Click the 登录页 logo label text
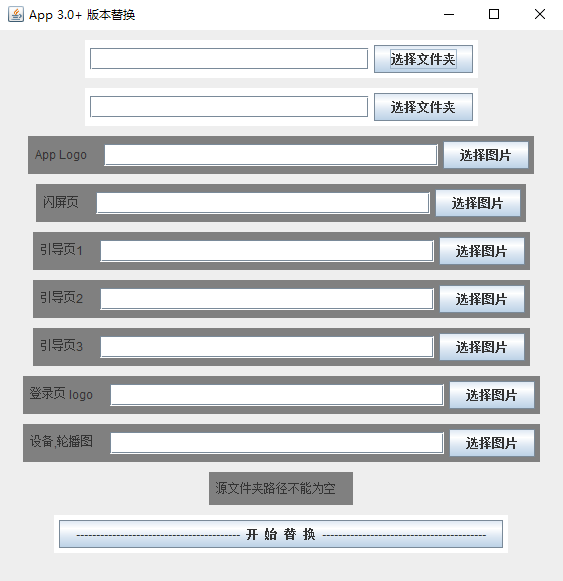This screenshot has height=581, width=563. pyautogui.click(x=61, y=394)
